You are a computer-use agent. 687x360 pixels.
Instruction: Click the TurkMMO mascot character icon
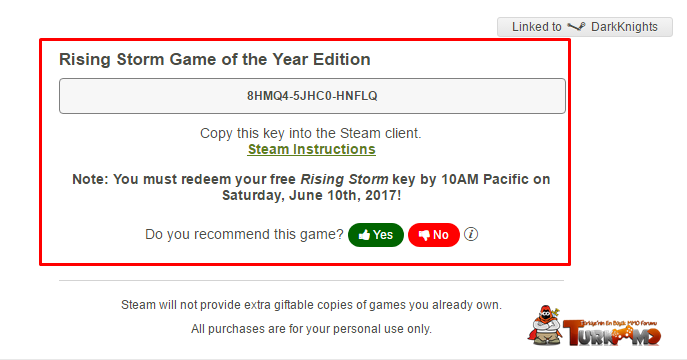coord(545,325)
